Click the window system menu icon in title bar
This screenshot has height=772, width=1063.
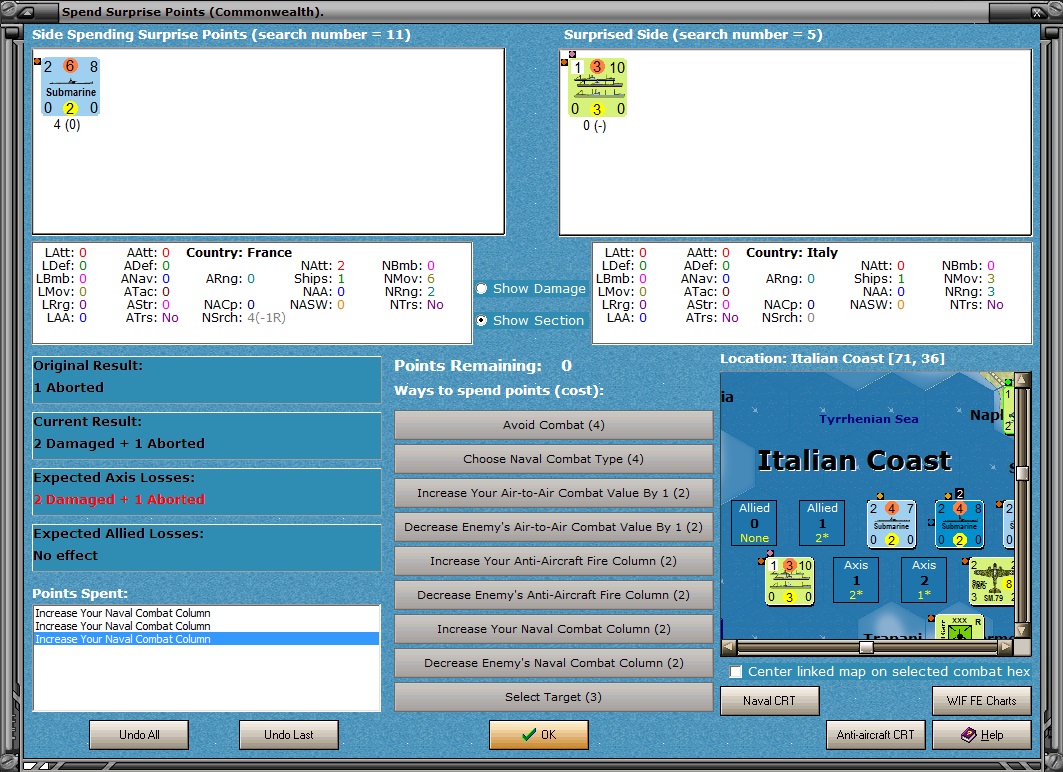tap(24, 12)
